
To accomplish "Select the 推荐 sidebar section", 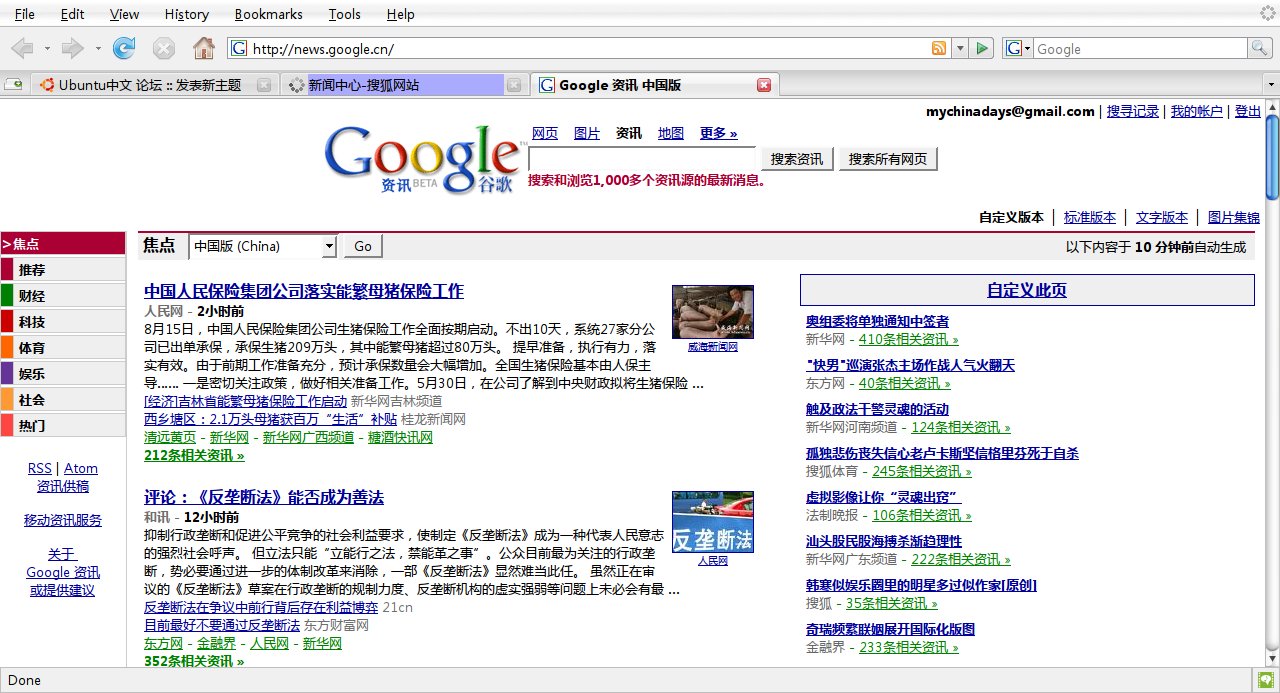I will [63, 270].
